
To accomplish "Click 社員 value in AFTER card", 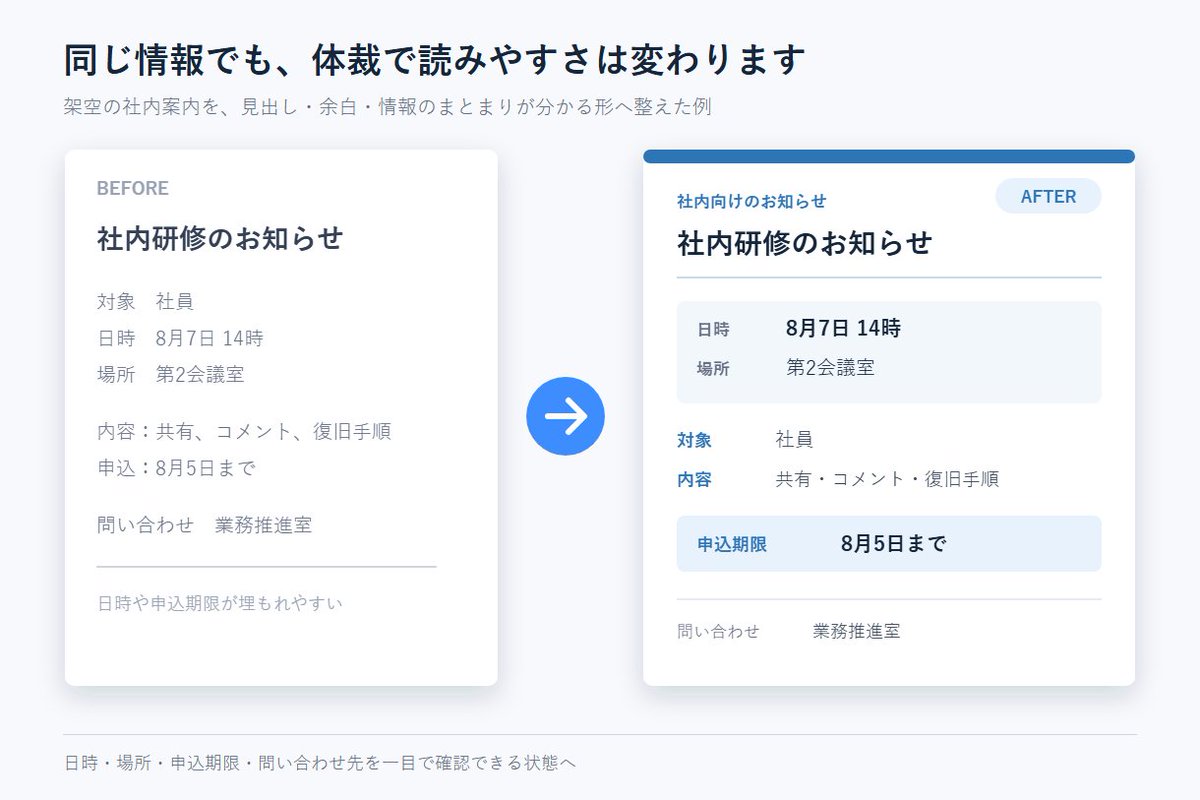I will tap(794, 439).
